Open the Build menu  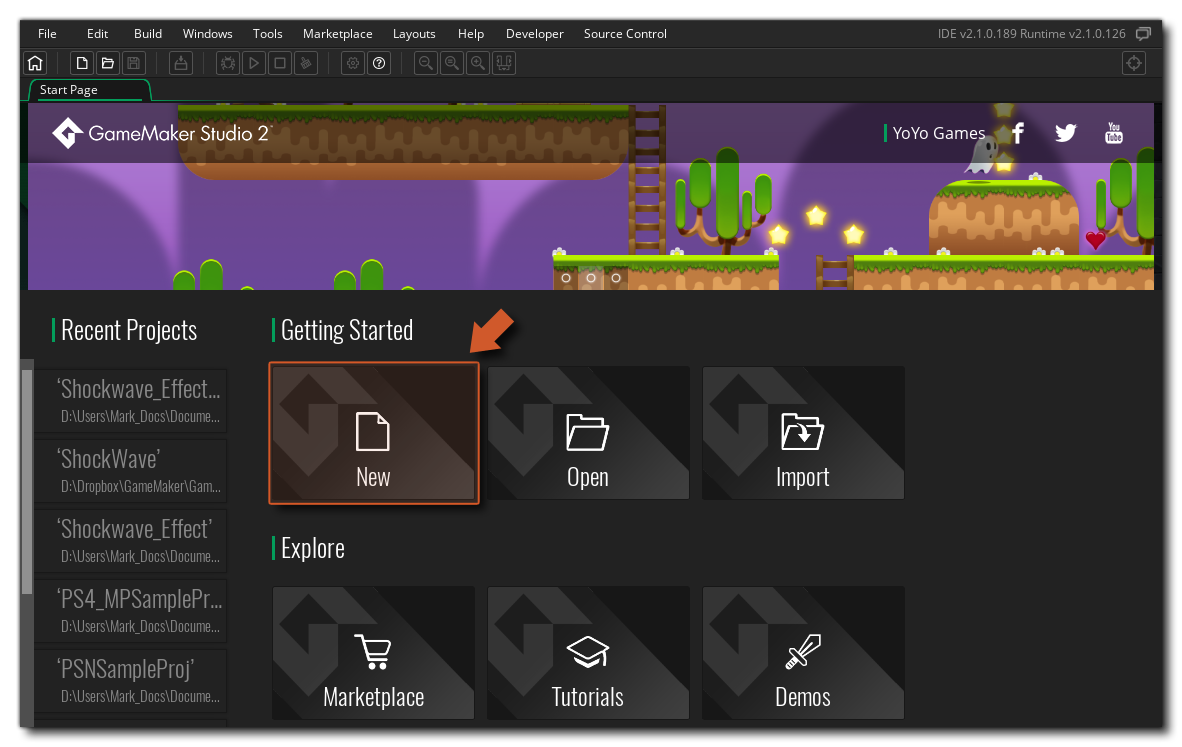coord(148,34)
